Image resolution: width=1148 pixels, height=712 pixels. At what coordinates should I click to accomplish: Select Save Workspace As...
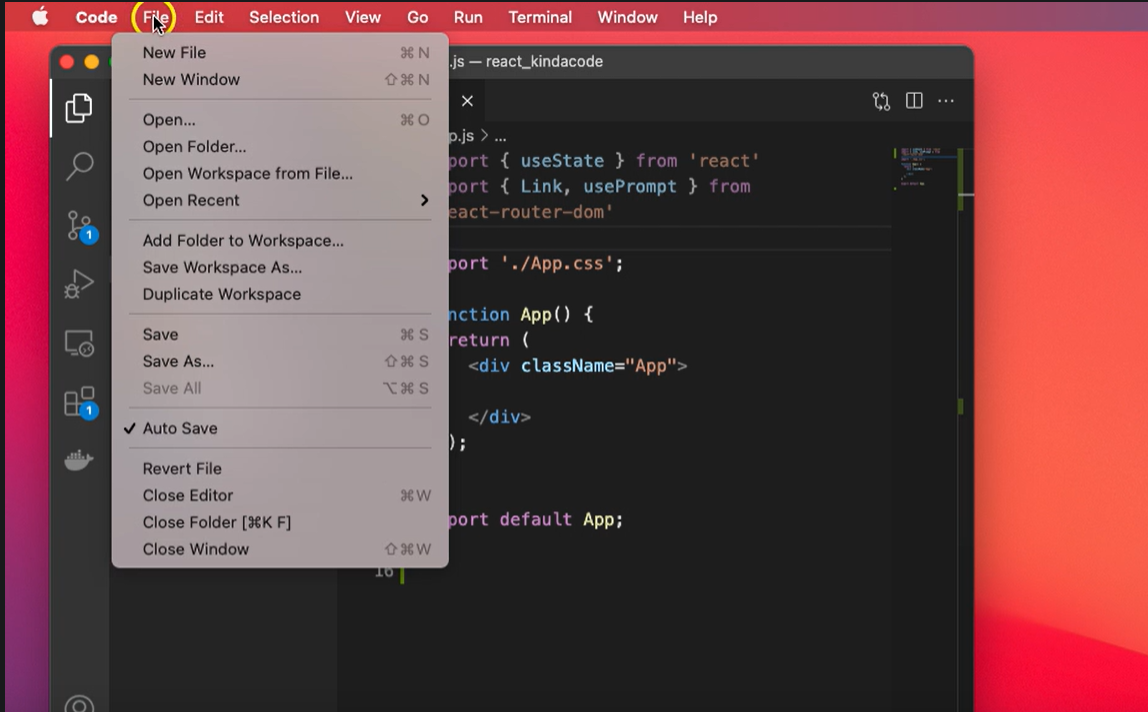[280, 267]
